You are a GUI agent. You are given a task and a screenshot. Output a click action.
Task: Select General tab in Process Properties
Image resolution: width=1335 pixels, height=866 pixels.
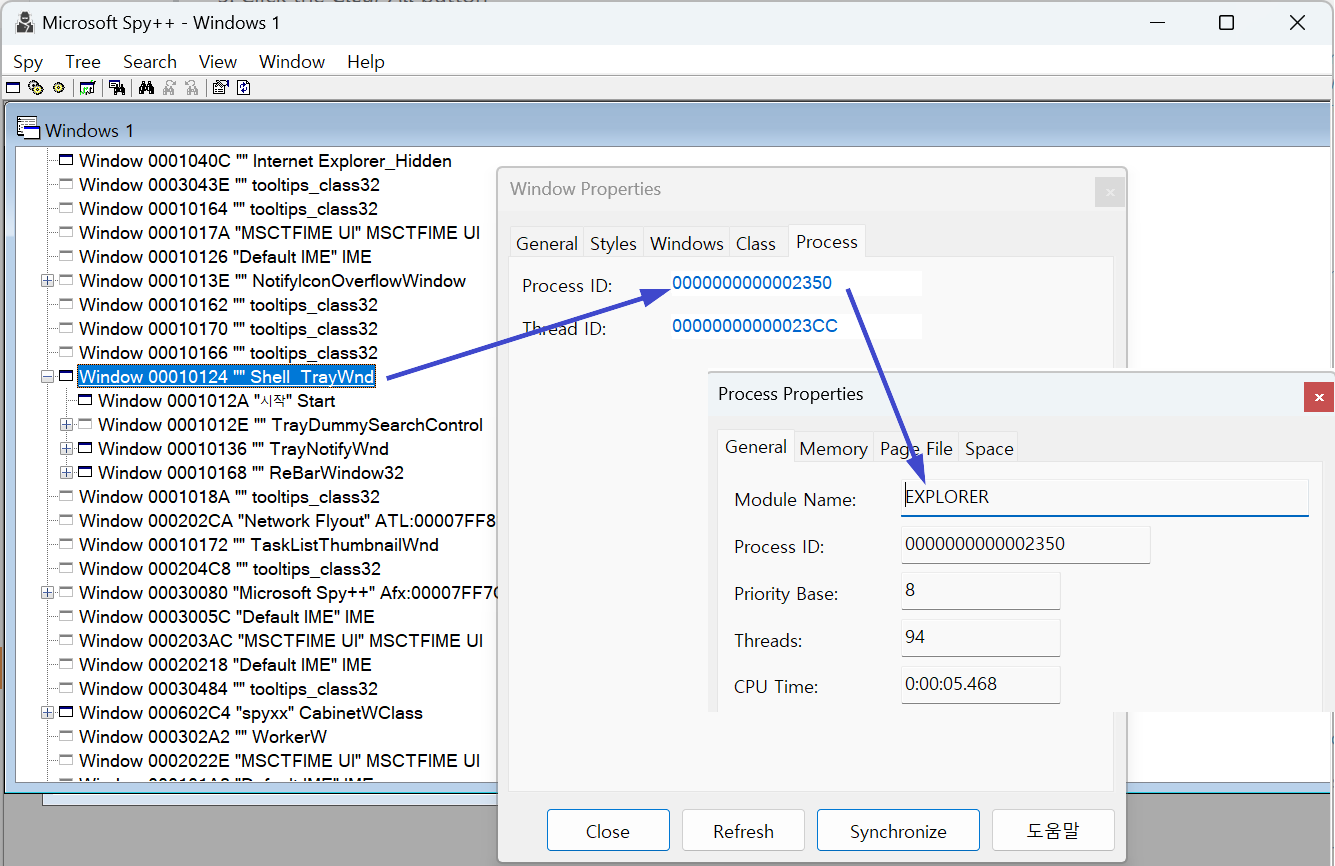(x=756, y=446)
